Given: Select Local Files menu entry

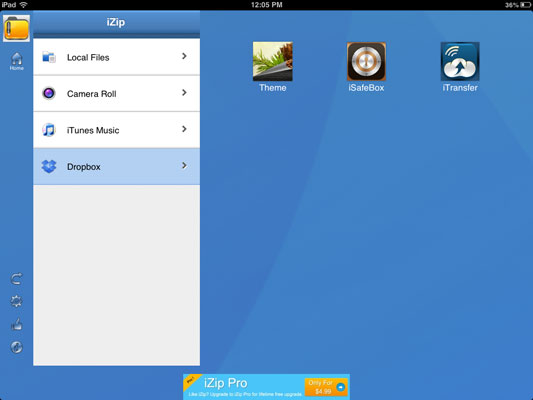Looking at the screenshot, I should (x=117, y=57).
